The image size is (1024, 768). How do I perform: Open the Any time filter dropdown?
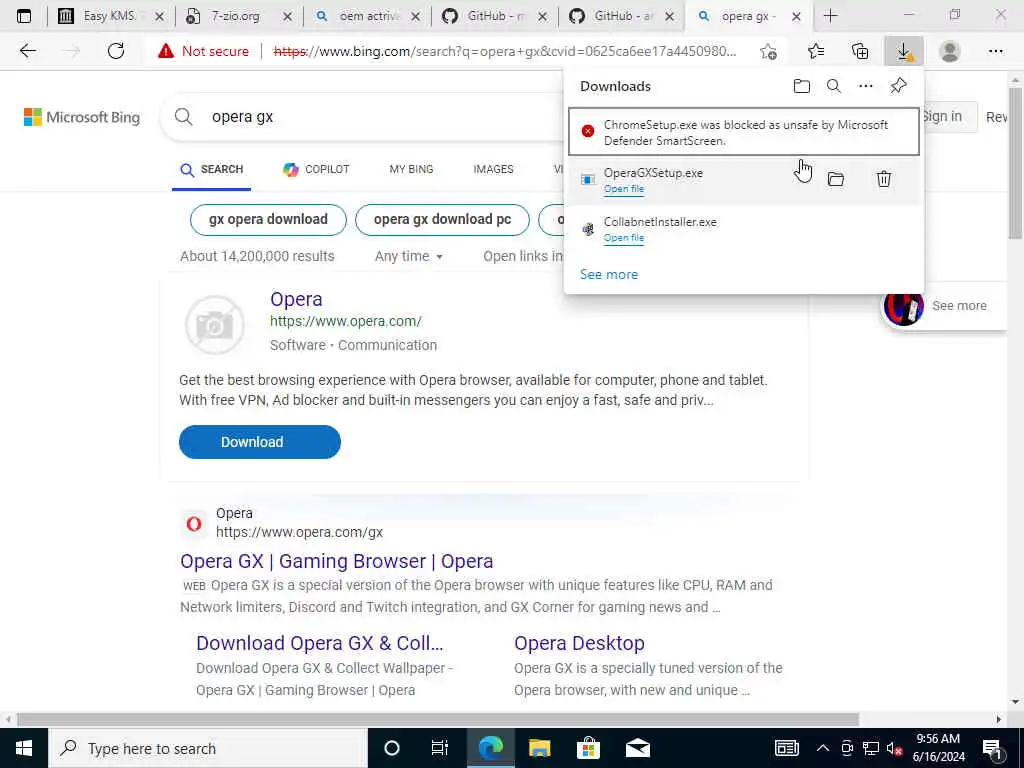[409, 256]
